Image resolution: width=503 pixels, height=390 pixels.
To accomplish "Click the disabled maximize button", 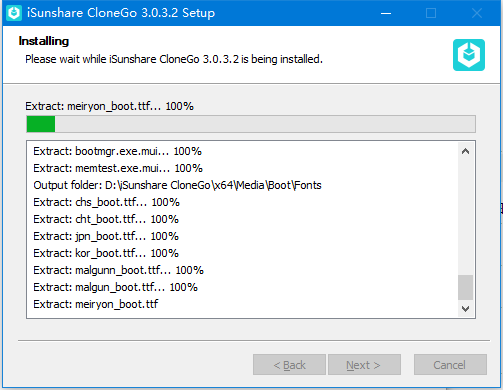I will pyautogui.click(x=431, y=13).
